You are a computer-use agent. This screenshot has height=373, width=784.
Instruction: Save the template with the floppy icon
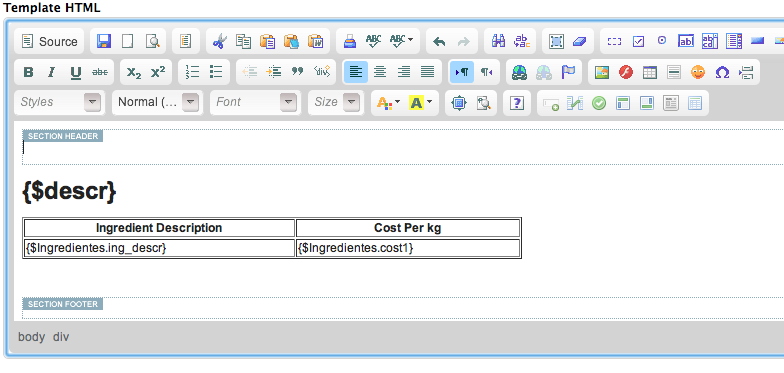tap(104, 42)
